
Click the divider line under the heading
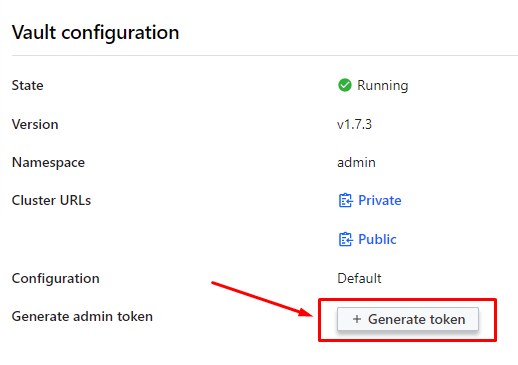point(265,55)
